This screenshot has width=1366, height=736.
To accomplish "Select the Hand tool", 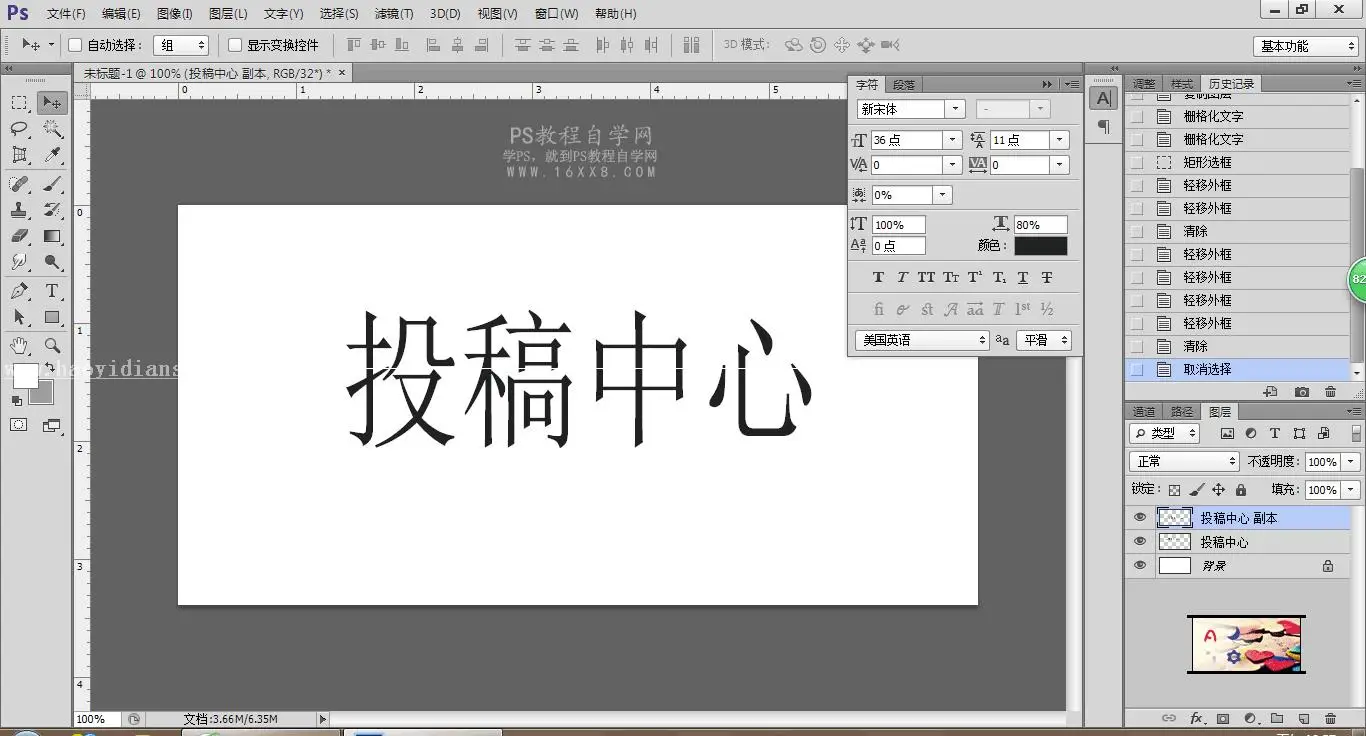I will point(19,346).
